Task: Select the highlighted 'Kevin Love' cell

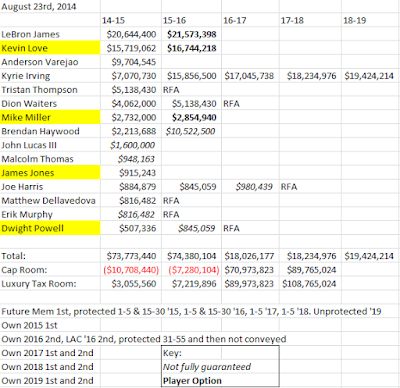Action: tap(50, 48)
